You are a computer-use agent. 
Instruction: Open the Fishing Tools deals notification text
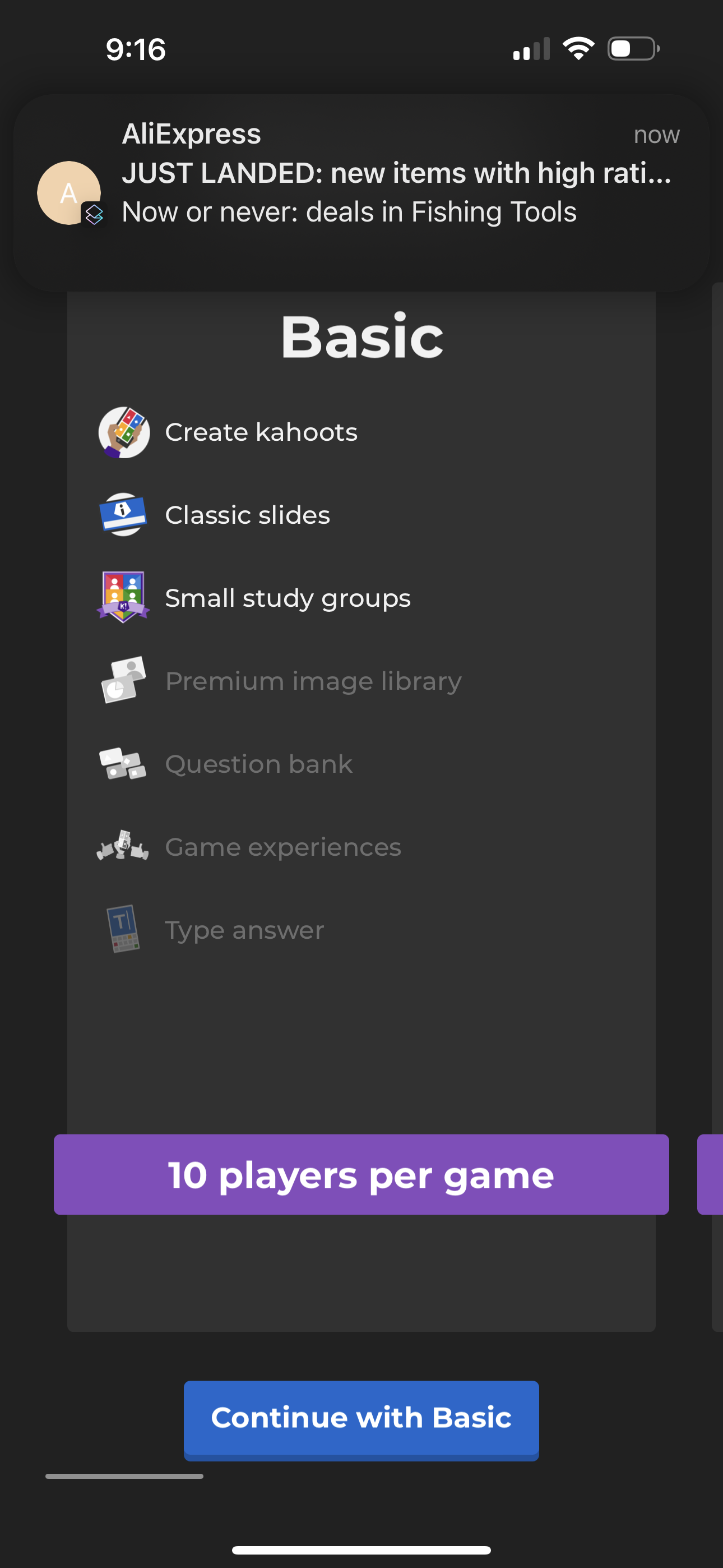tap(350, 213)
